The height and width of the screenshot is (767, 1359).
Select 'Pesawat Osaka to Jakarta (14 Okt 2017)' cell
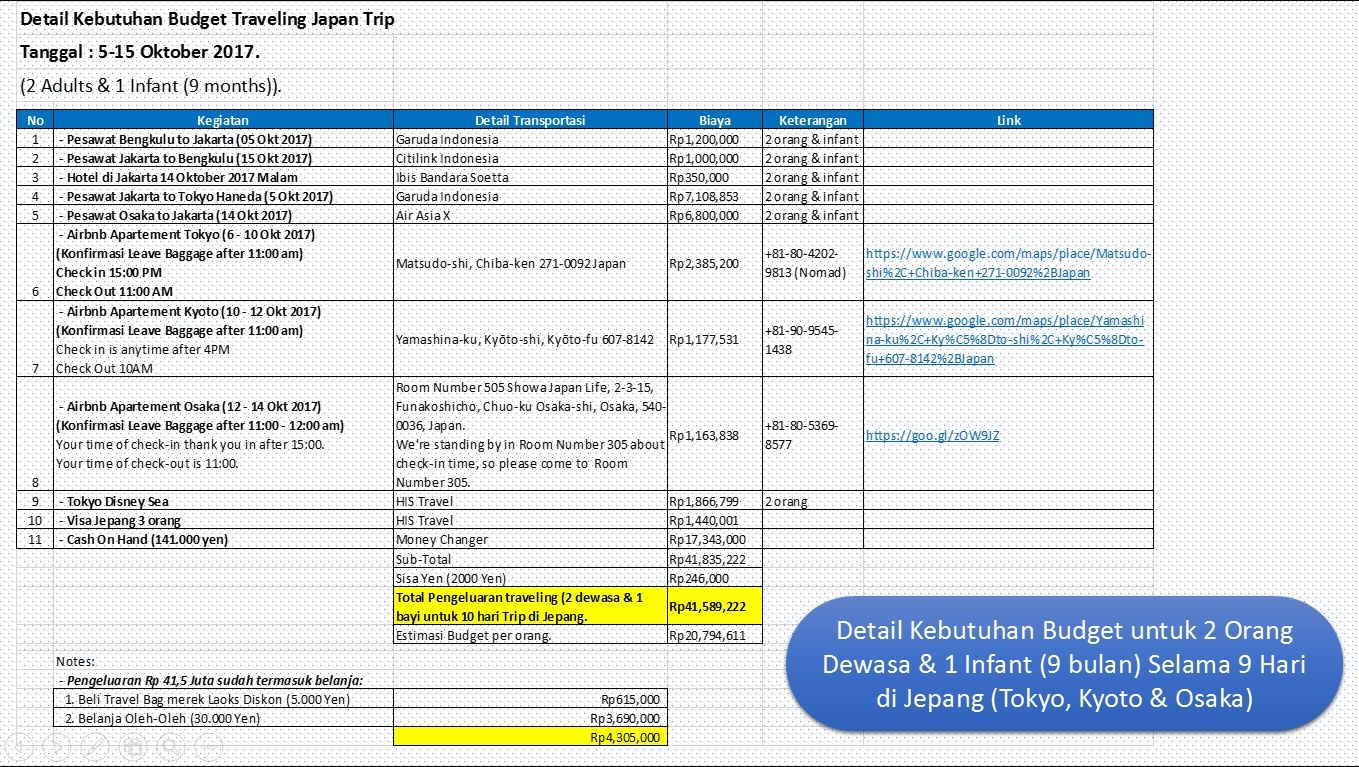(x=224, y=215)
